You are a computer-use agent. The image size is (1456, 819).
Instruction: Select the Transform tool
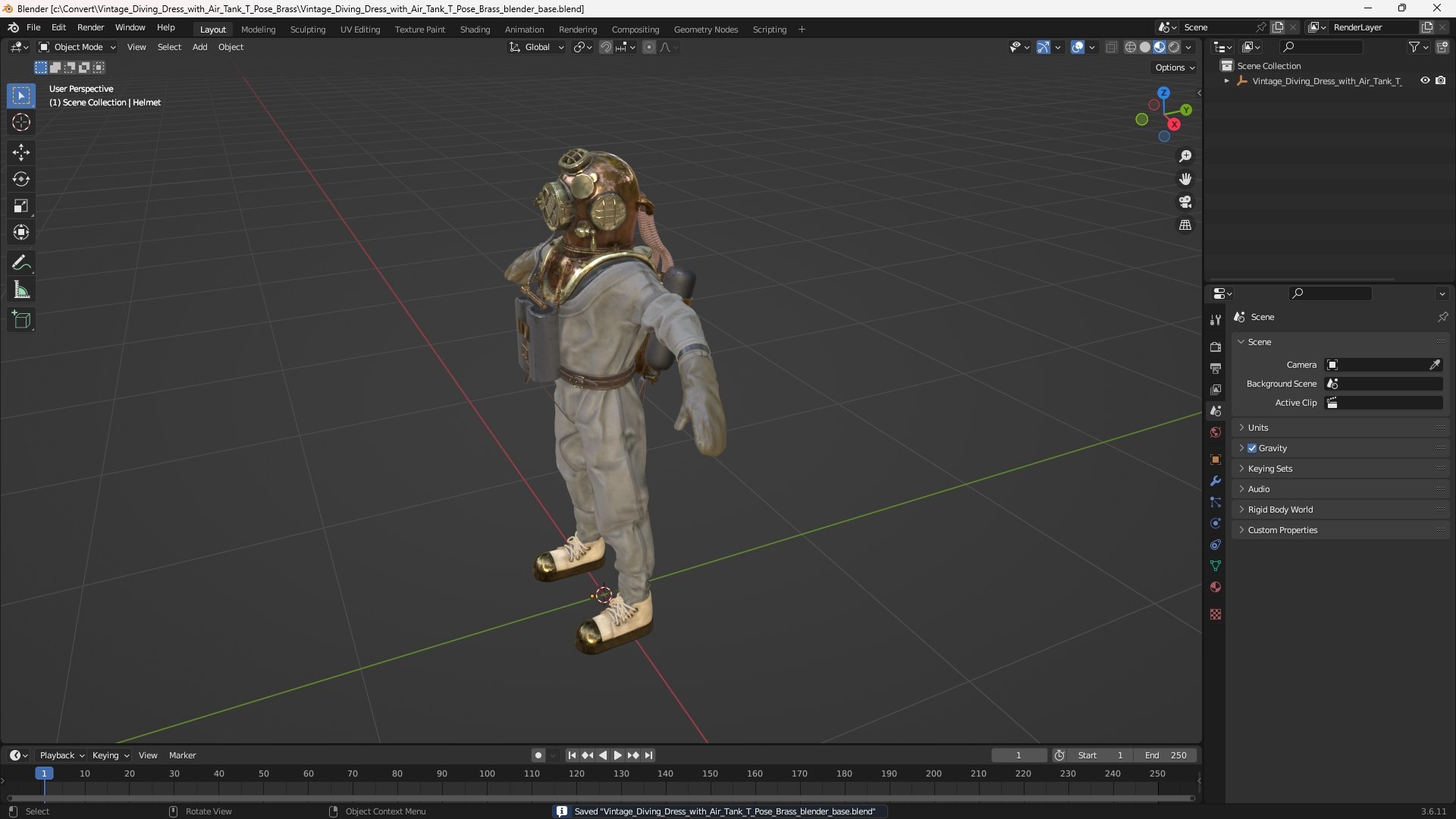pos(21,232)
